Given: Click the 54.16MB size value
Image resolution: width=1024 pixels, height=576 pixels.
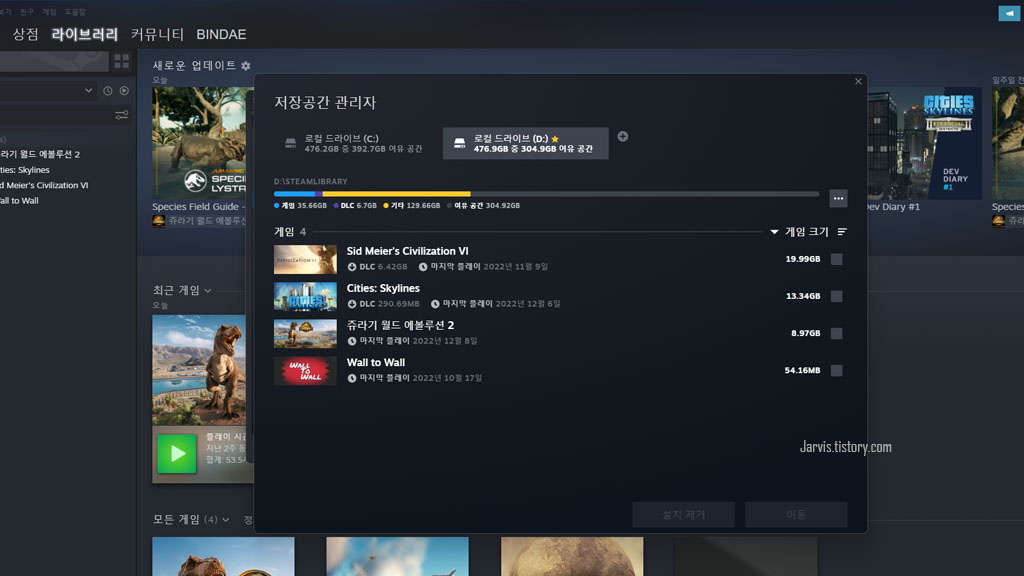Looking at the screenshot, I should pos(802,370).
